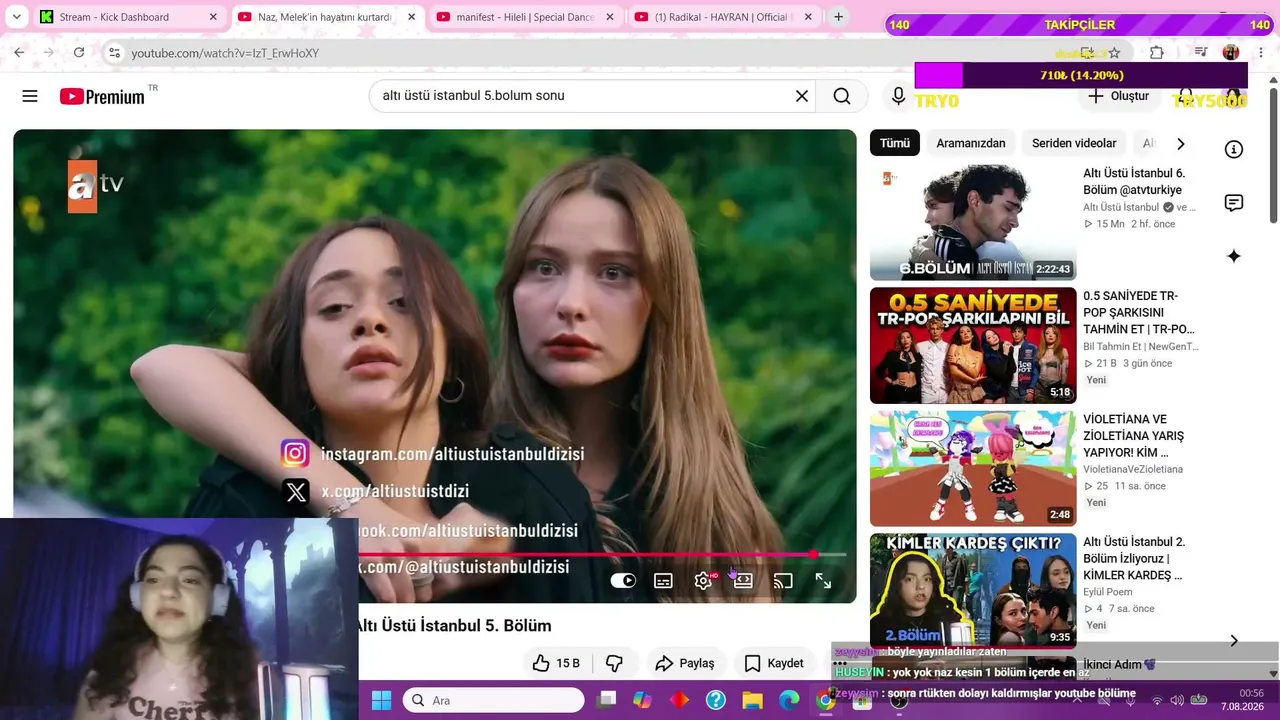Viewport: 1280px width, 720px height.
Task: Open the info panel icon on the right rail
Action: coord(1234,149)
